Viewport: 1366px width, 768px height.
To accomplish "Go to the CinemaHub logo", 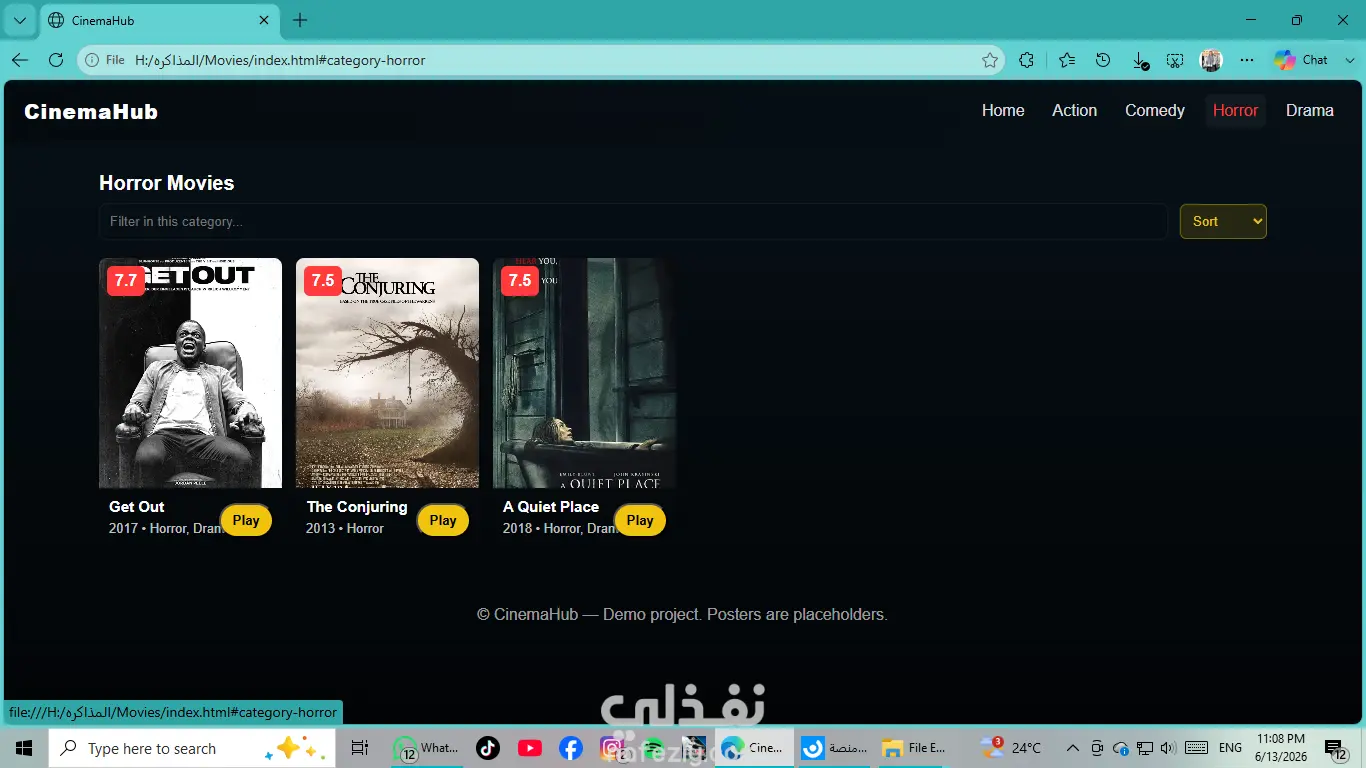I will pos(91,112).
